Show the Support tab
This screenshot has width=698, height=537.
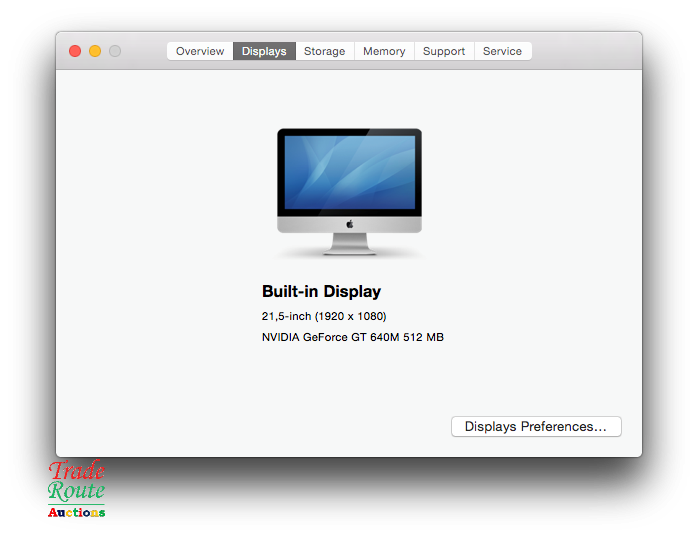(444, 51)
